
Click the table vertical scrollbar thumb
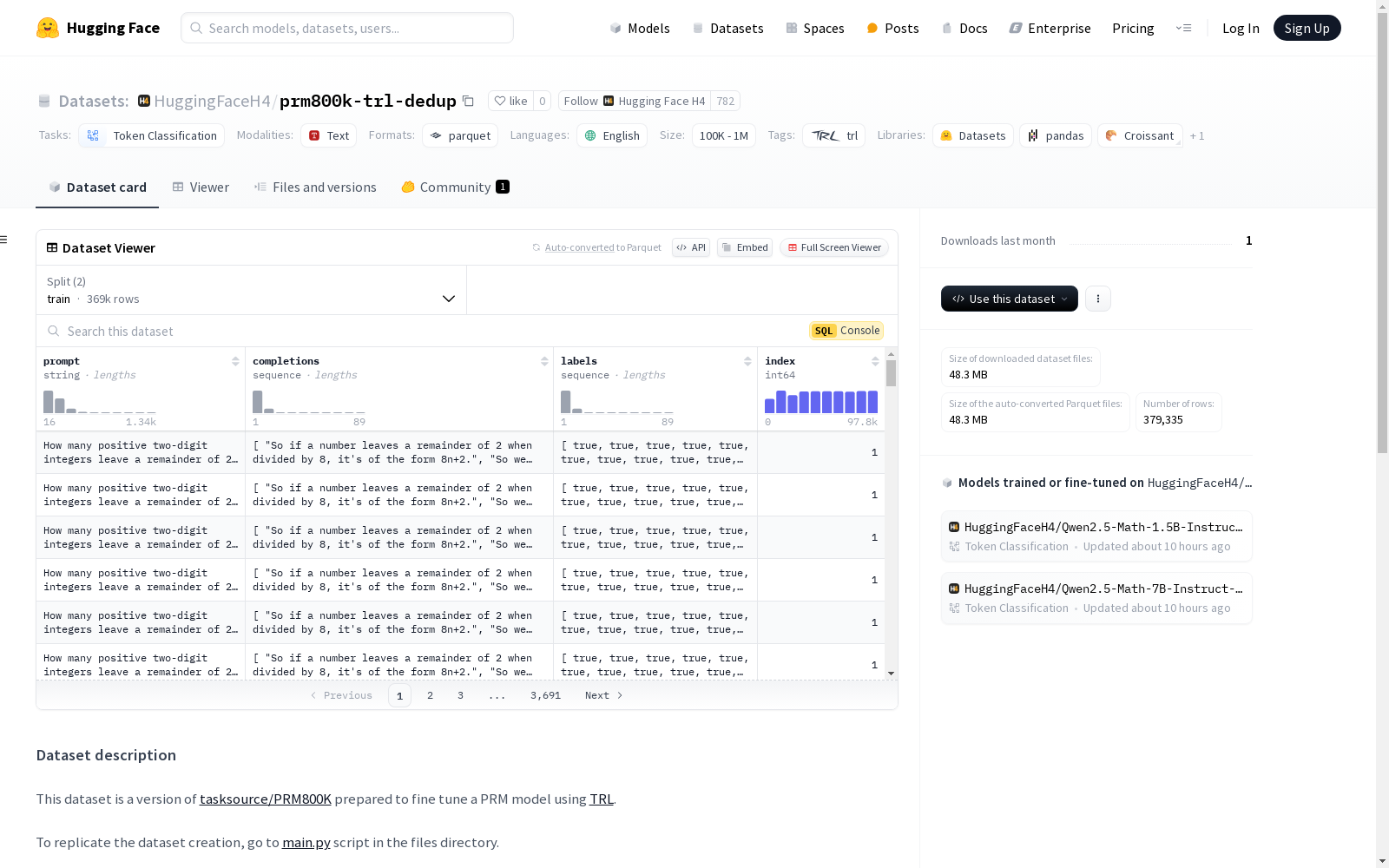pyautogui.click(x=891, y=373)
